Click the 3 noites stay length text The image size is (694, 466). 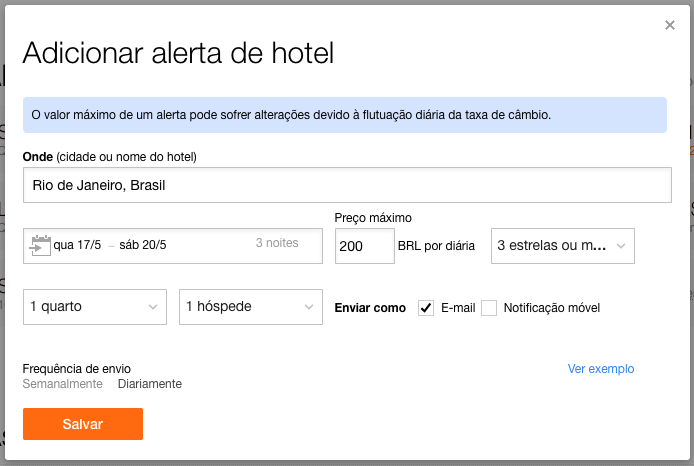(277, 243)
